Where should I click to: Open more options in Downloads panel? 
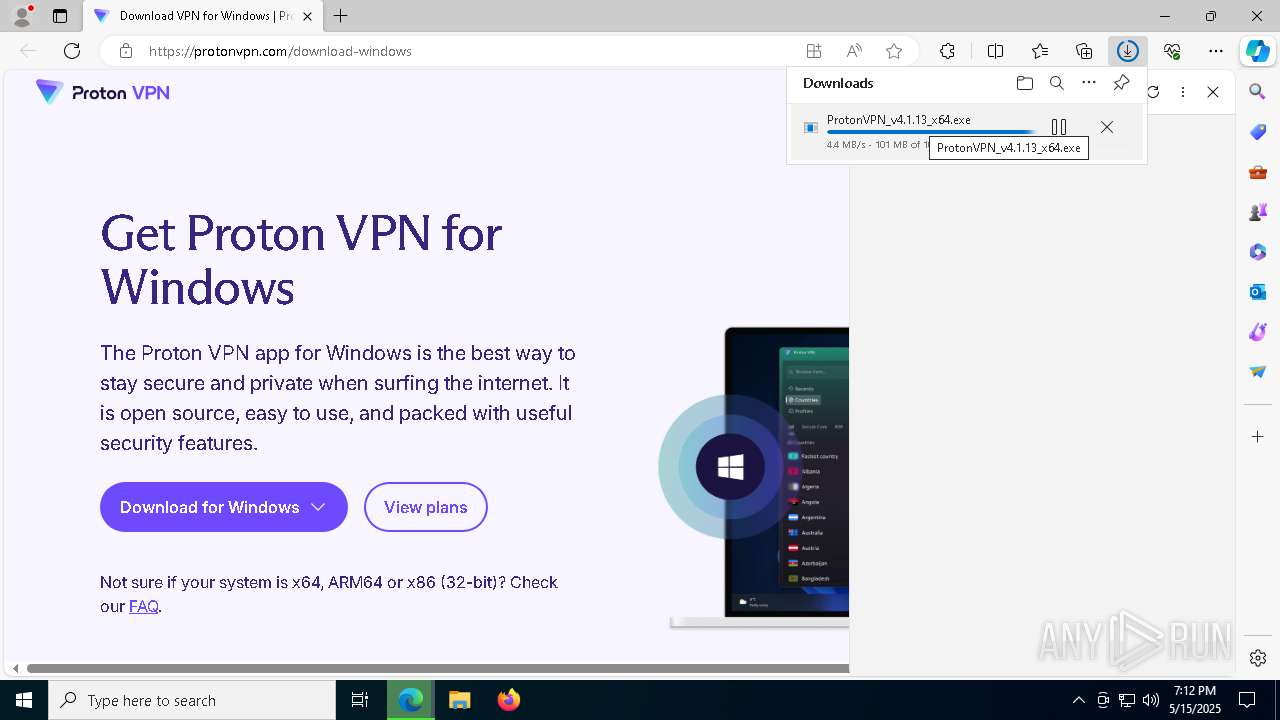click(1089, 83)
